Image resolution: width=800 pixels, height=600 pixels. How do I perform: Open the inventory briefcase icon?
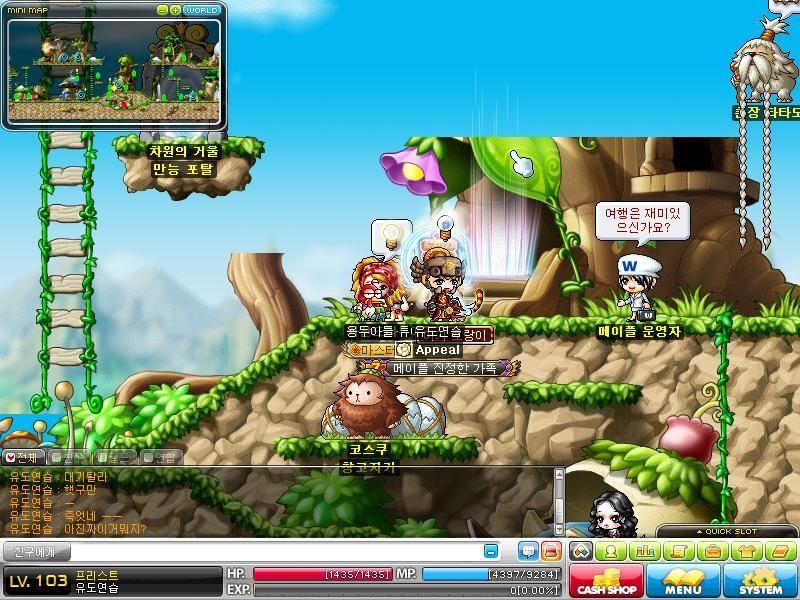click(x=712, y=552)
